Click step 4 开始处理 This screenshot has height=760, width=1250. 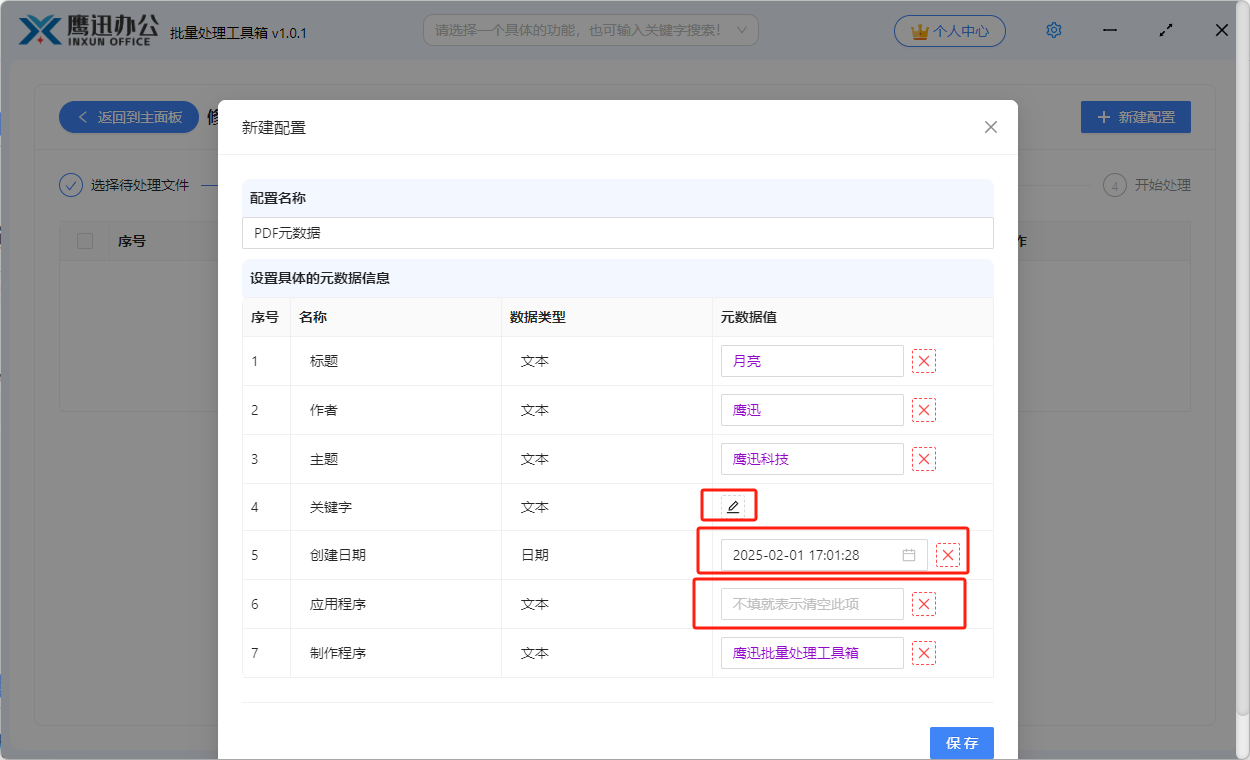point(1147,185)
